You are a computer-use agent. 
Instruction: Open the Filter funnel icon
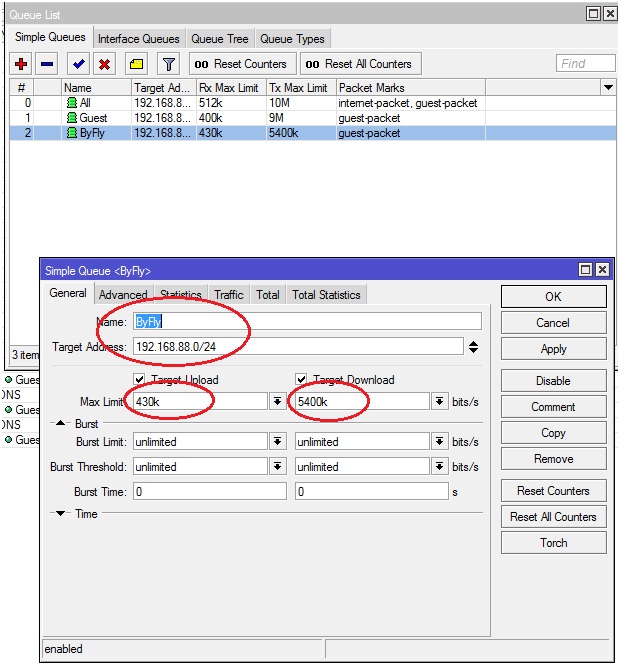point(169,64)
